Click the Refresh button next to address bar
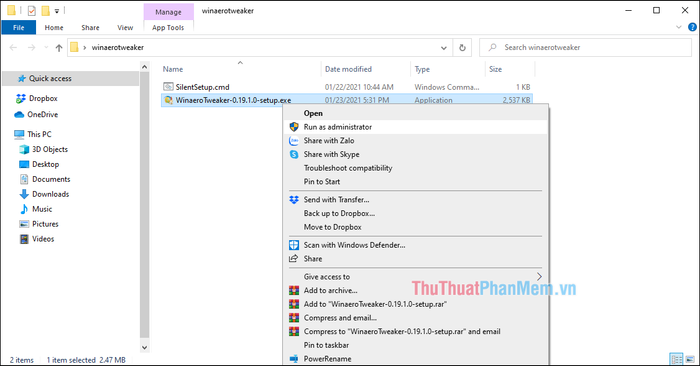Screen dimensions: 700x366 pos(462,47)
